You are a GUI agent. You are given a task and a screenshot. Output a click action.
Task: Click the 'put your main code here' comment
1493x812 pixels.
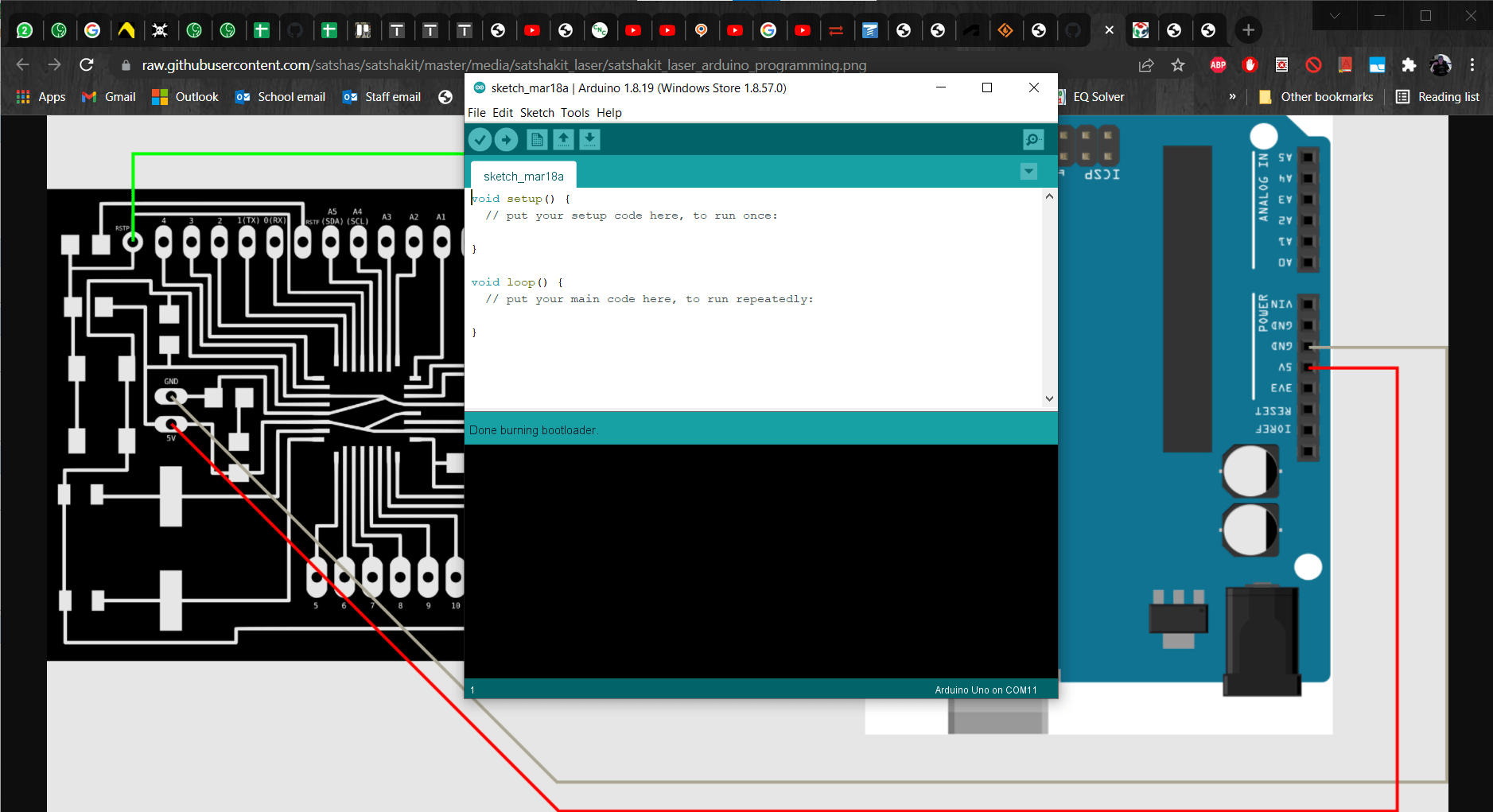coord(649,299)
